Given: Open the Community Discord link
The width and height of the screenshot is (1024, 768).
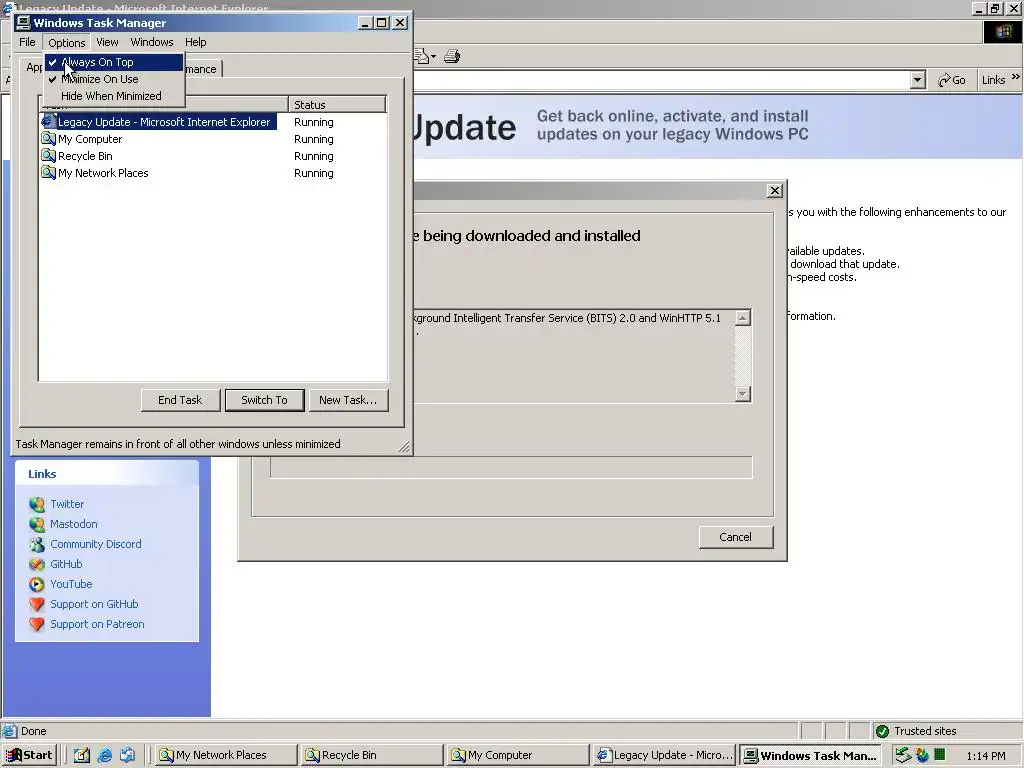Looking at the screenshot, I should tap(95, 544).
